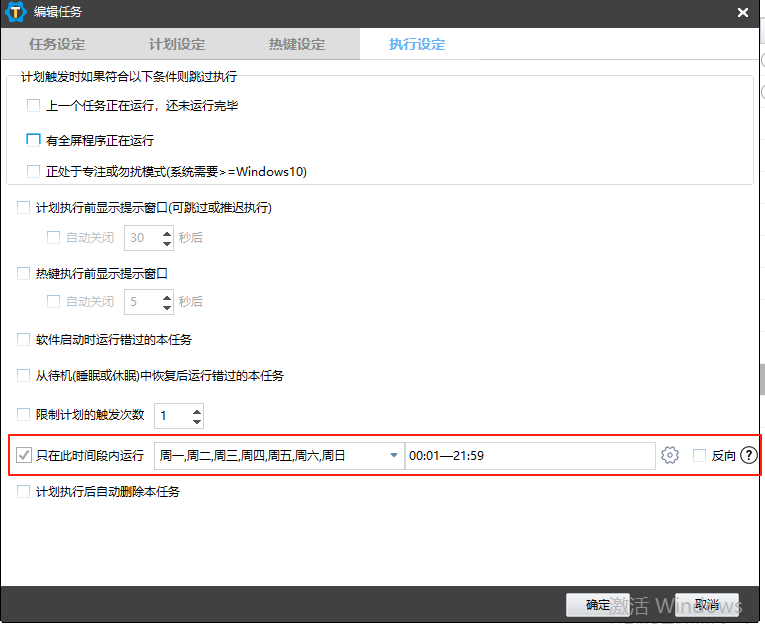Viewport: 765px width, 624px height.
Task: Decrease the 限制计划的触发次数 value with down arrow
Action: pyautogui.click(x=196, y=421)
